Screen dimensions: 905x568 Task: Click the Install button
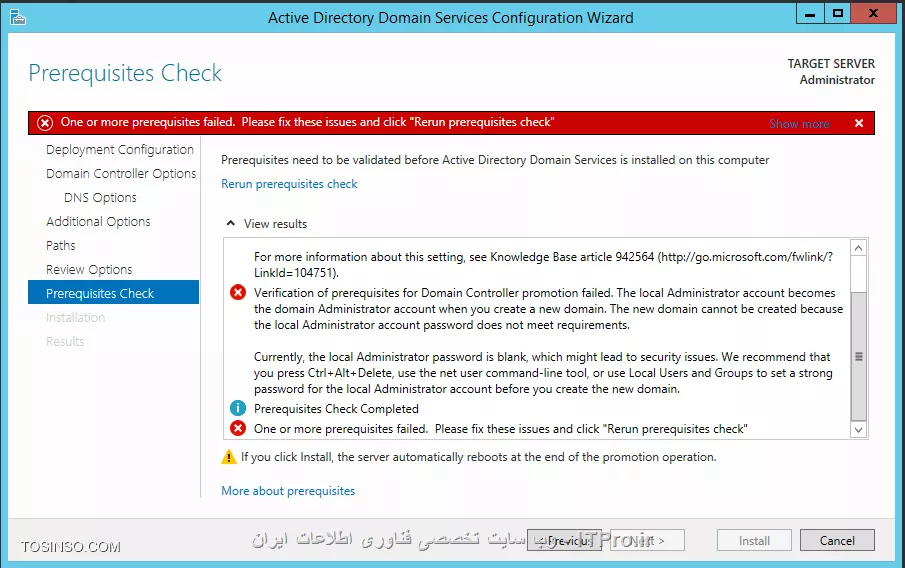(x=754, y=540)
